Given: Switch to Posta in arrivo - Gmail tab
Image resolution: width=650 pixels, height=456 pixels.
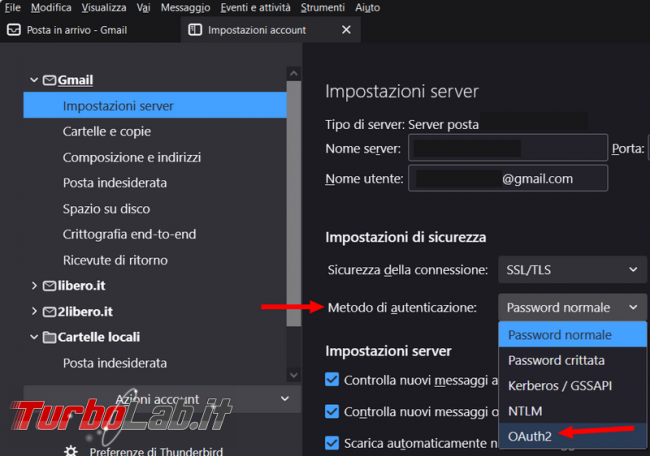Looking at the screenshot, I should point(90,30).
